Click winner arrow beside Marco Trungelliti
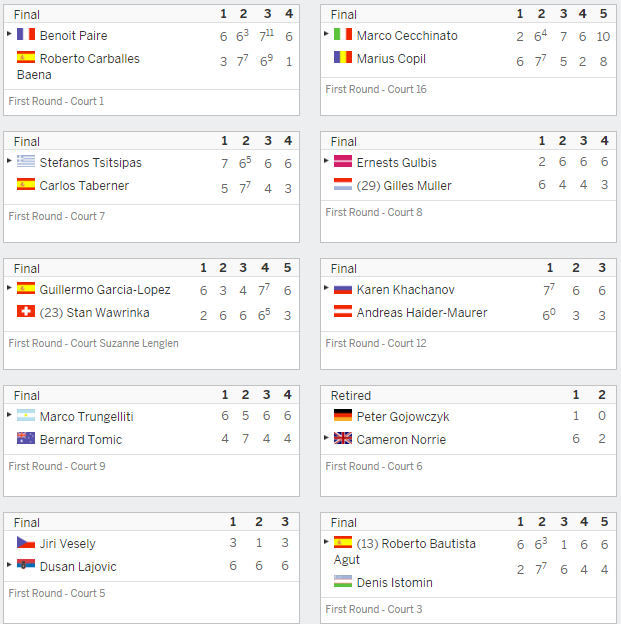This screenshot has height=624, width=621. coord(9,414)
